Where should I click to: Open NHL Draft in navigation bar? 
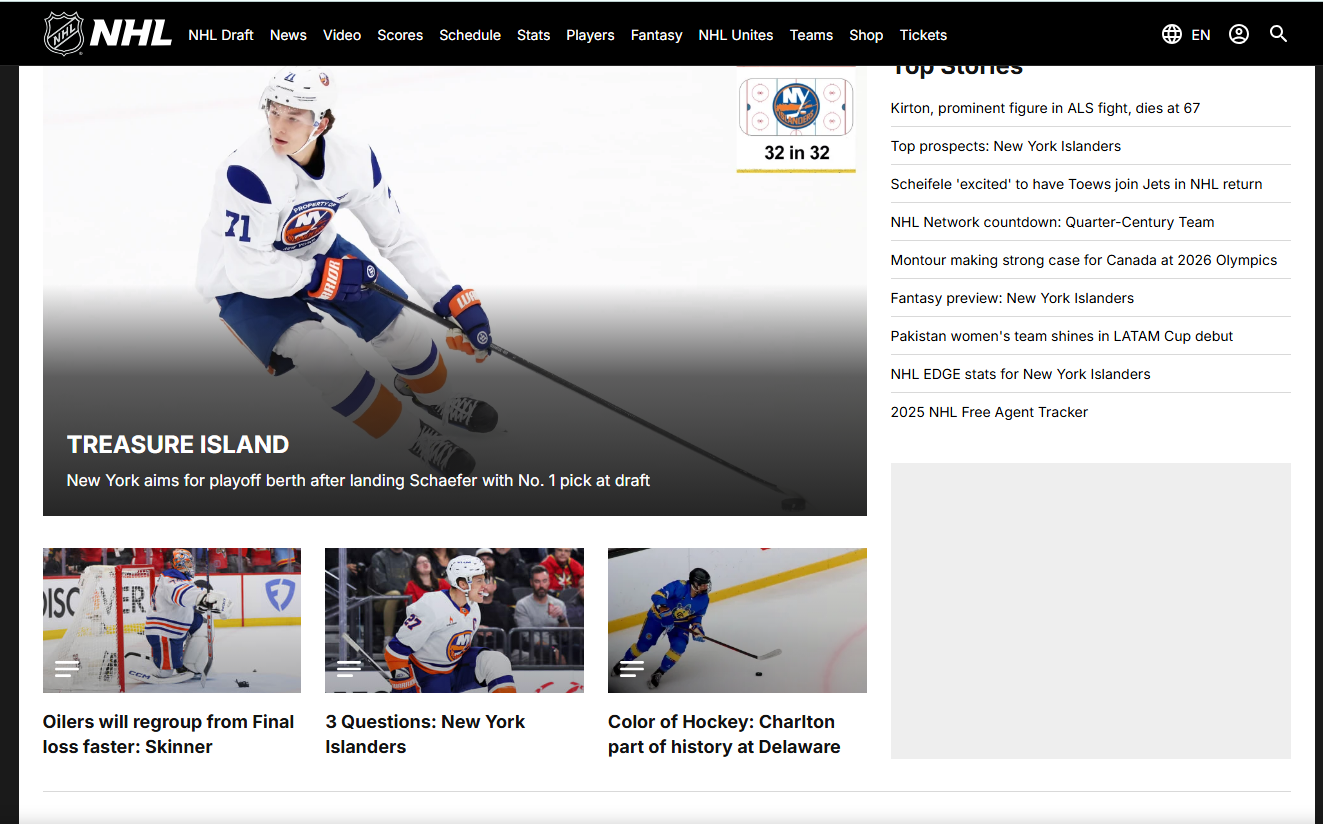click(x=221, y=35)
